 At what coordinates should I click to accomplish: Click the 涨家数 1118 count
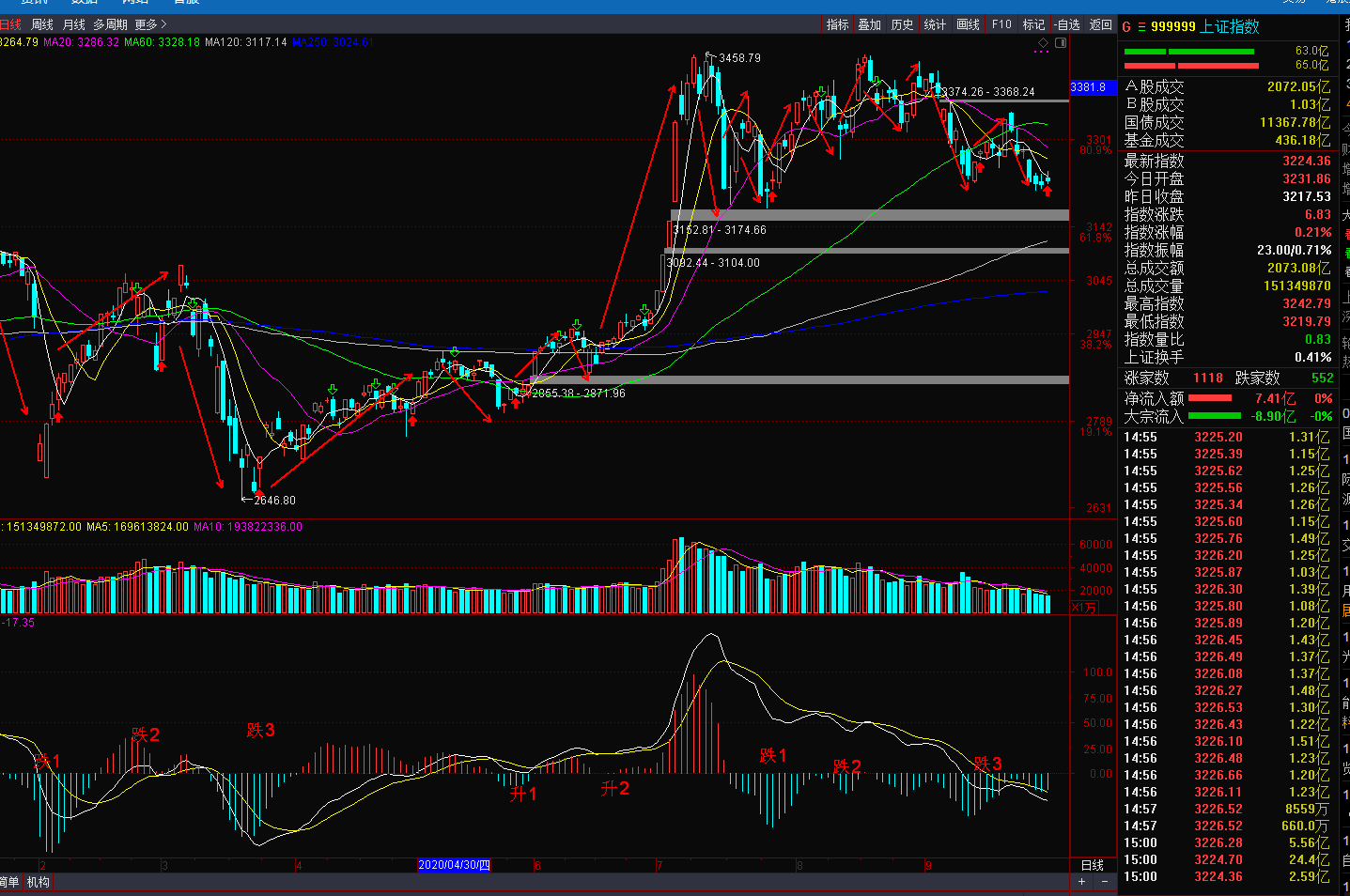[1208, 378]
